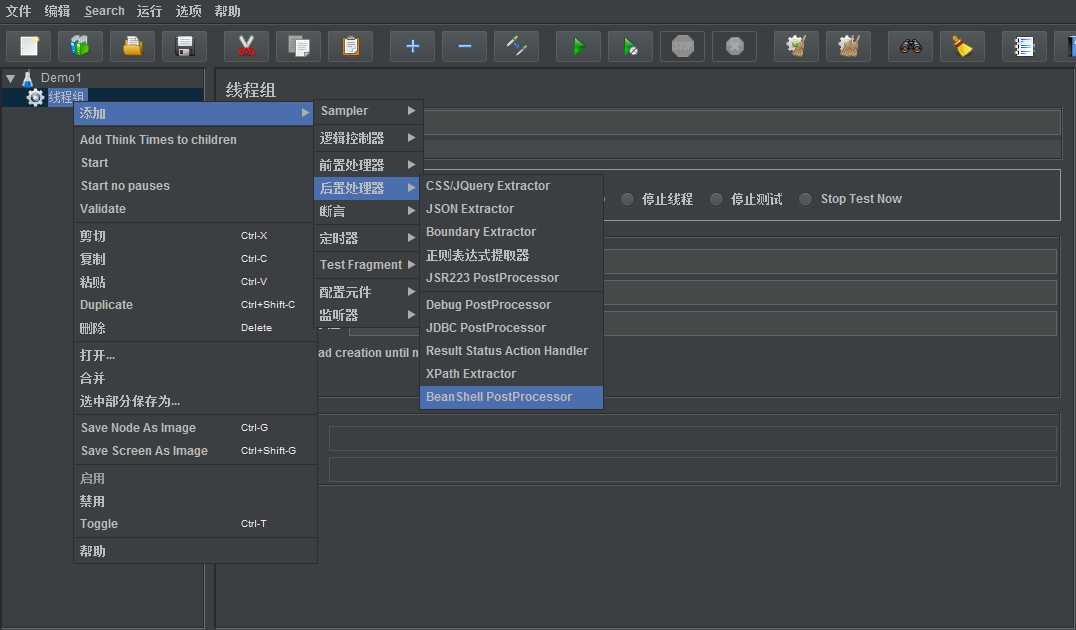This screenshot has height=630, width=1076.
Task: Choose Debug PostProcessor
Action: coord(511,305)
